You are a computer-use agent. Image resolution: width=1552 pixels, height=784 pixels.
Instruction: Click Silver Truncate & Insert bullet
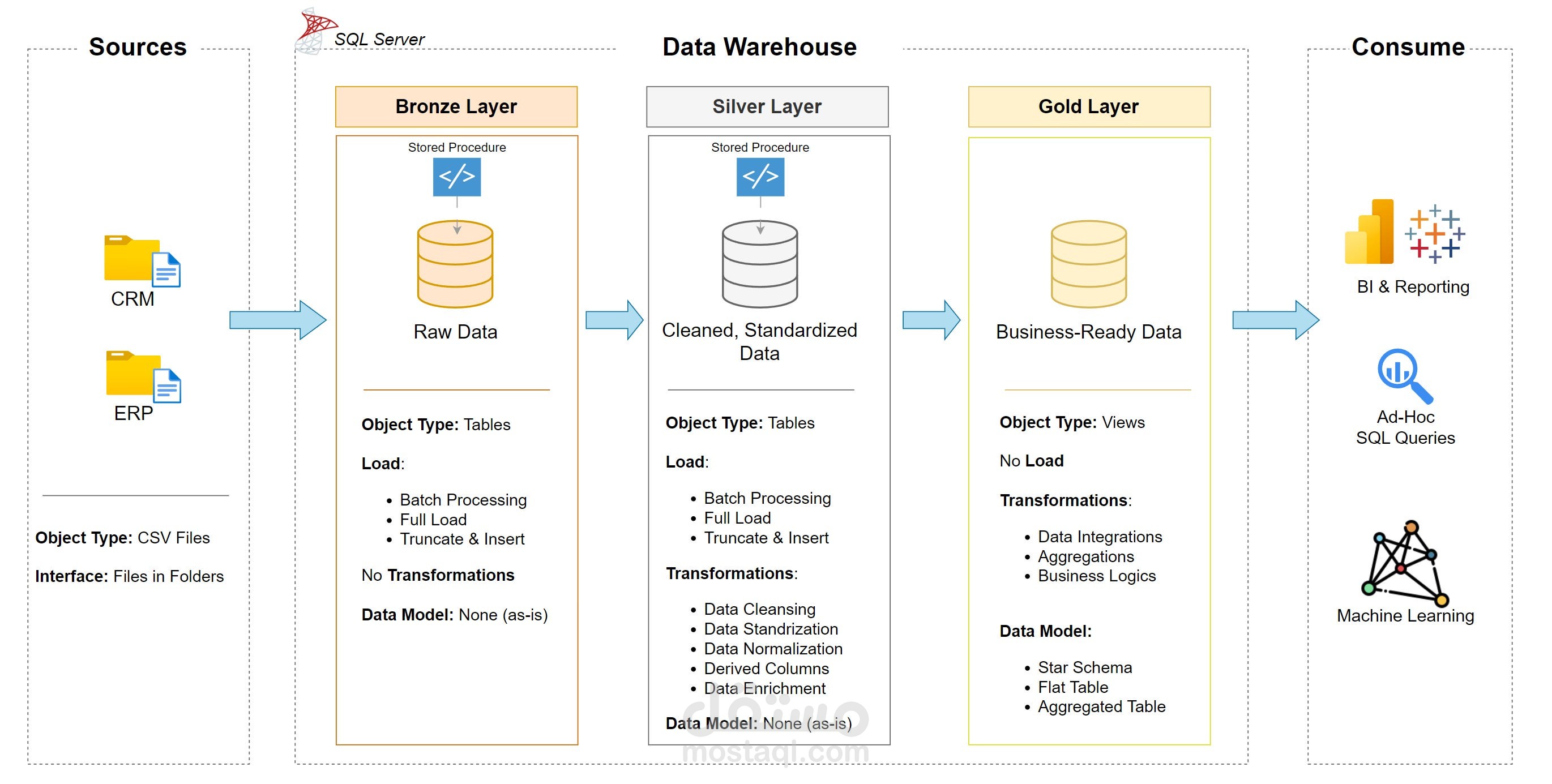766,538
